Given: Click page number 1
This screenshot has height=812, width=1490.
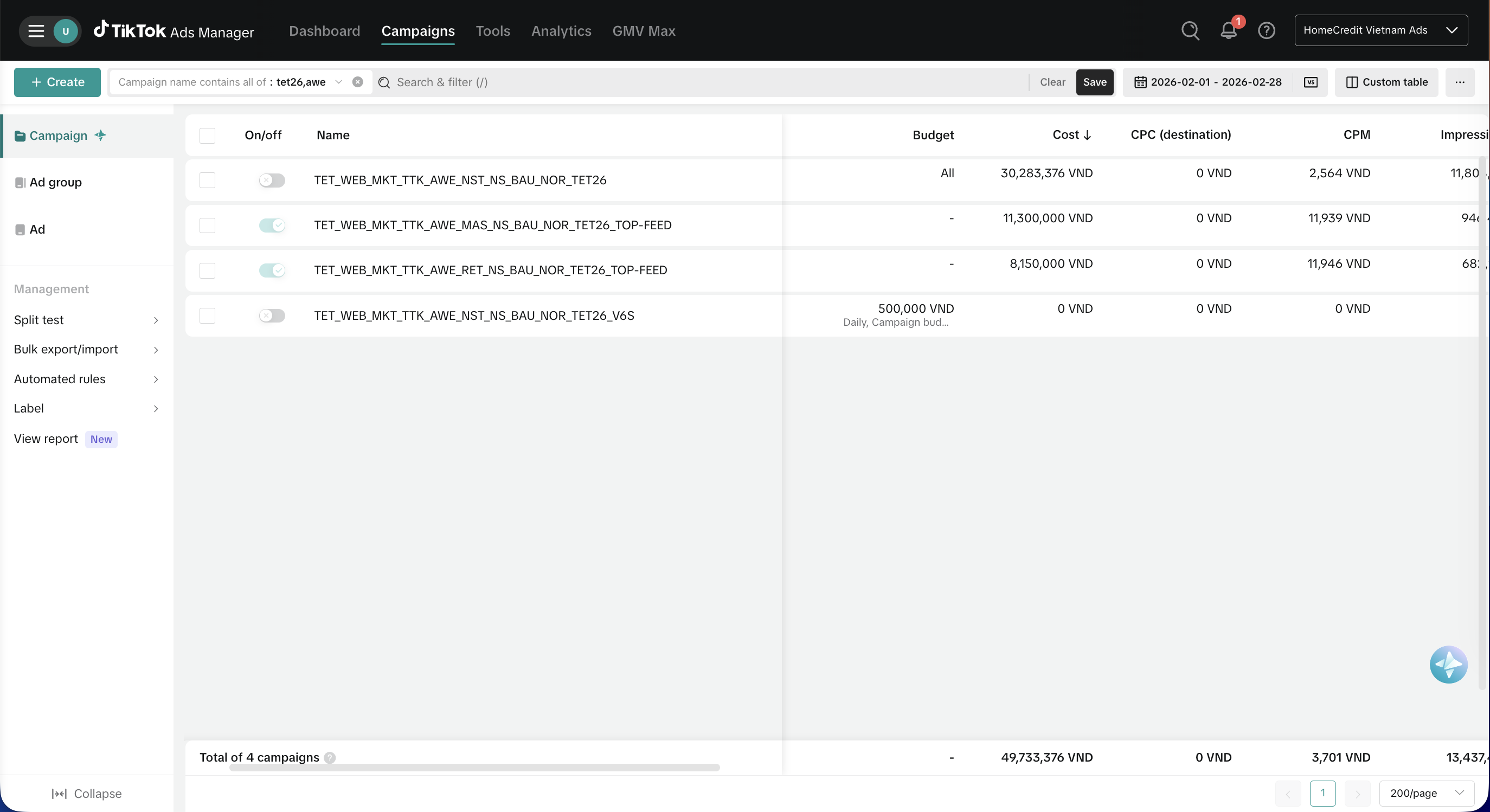Looking at the screenshot, I should [x=1322, y=794].
